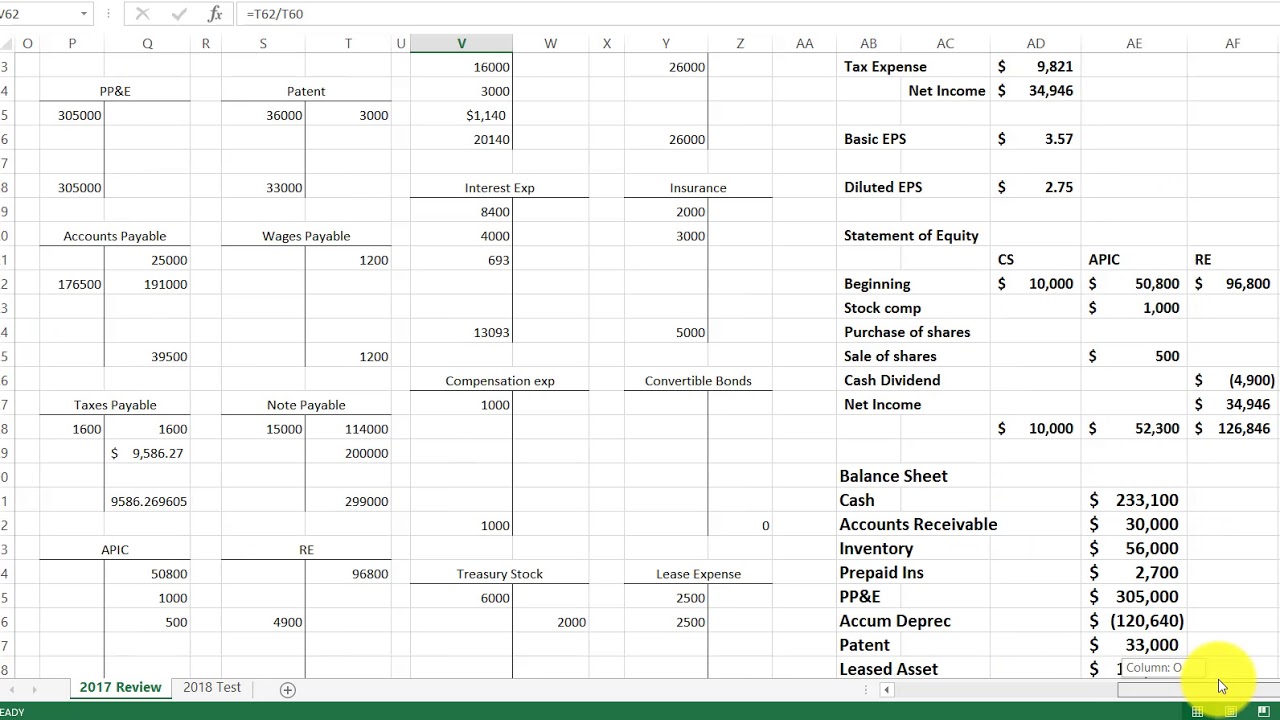Switch to Page Layout view icon
The height and width of the screenshot is (720, 1280).
point(1230,711)
